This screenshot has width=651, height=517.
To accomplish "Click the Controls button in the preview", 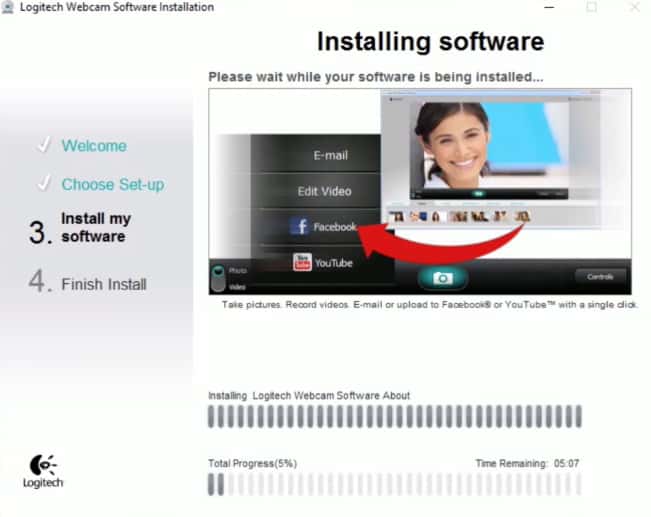I will click(x=600, y=277).
